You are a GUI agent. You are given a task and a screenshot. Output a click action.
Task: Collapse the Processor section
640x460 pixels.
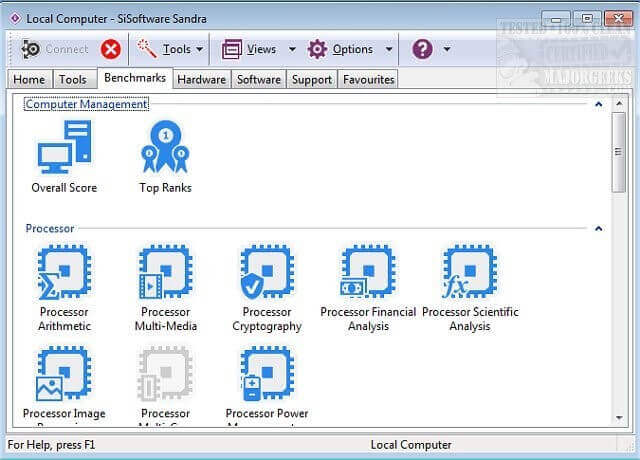pyautogui.click(x=598, y=229)
